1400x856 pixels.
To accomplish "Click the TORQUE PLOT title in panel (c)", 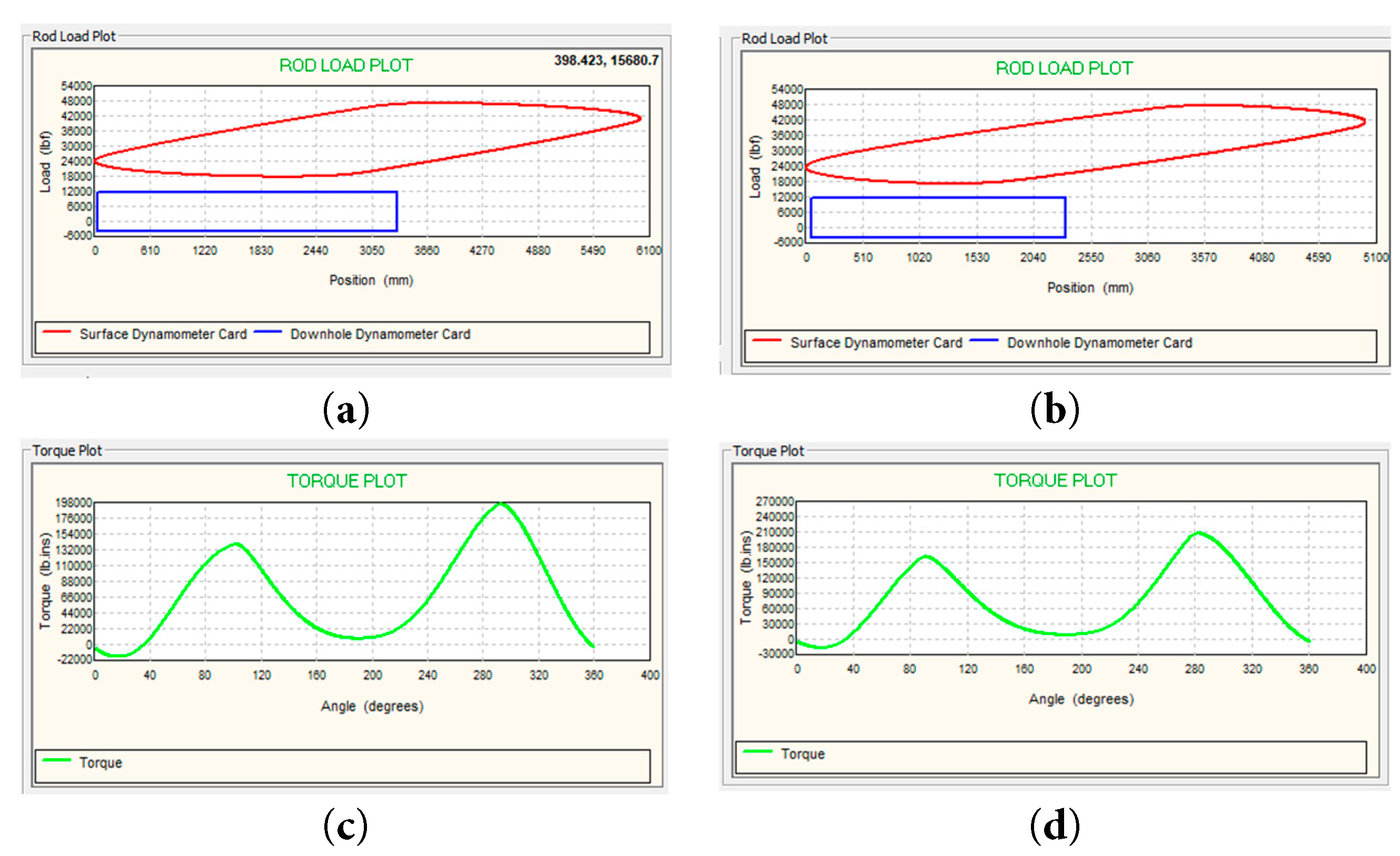I will pyautogui.click(x=346, y=481).
